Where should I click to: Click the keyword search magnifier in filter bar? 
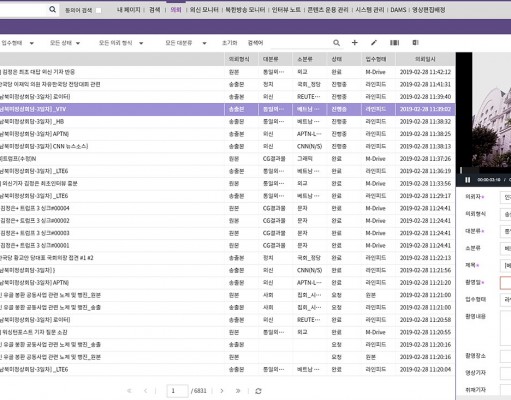click(x=336, y=43)
